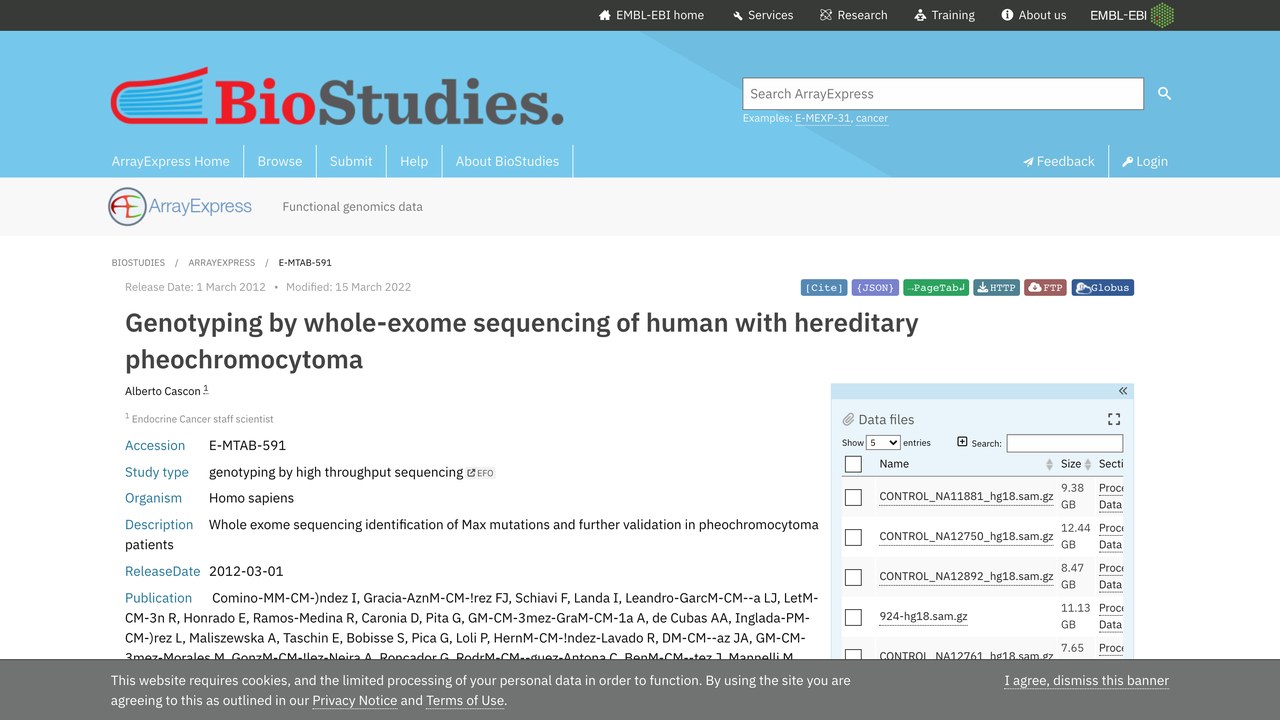
Task: Click the search magnifier icon
Action: pos(1164,93)
